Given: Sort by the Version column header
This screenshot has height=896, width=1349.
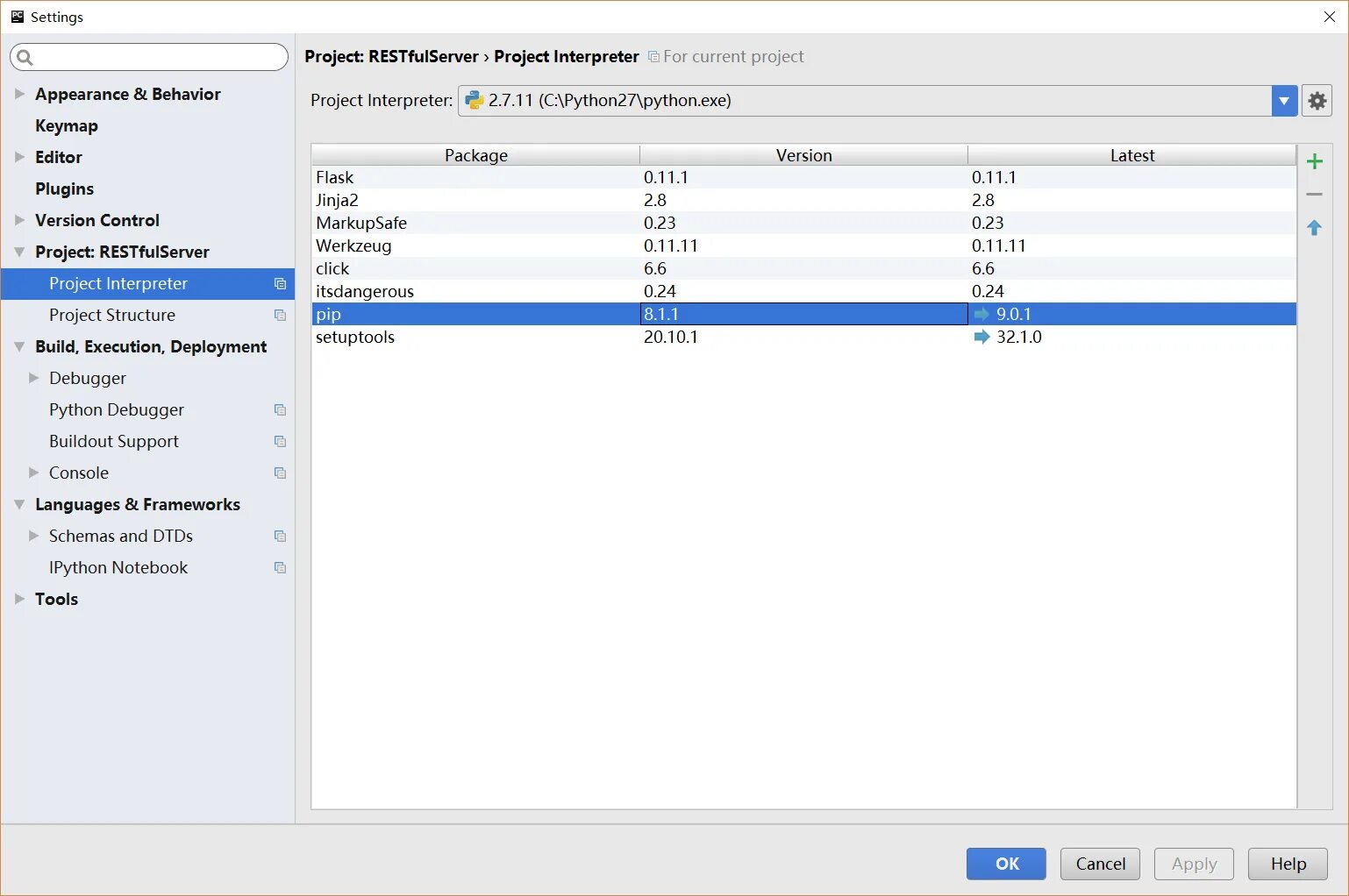Looking at the screenshot, I should pos(804,155).
